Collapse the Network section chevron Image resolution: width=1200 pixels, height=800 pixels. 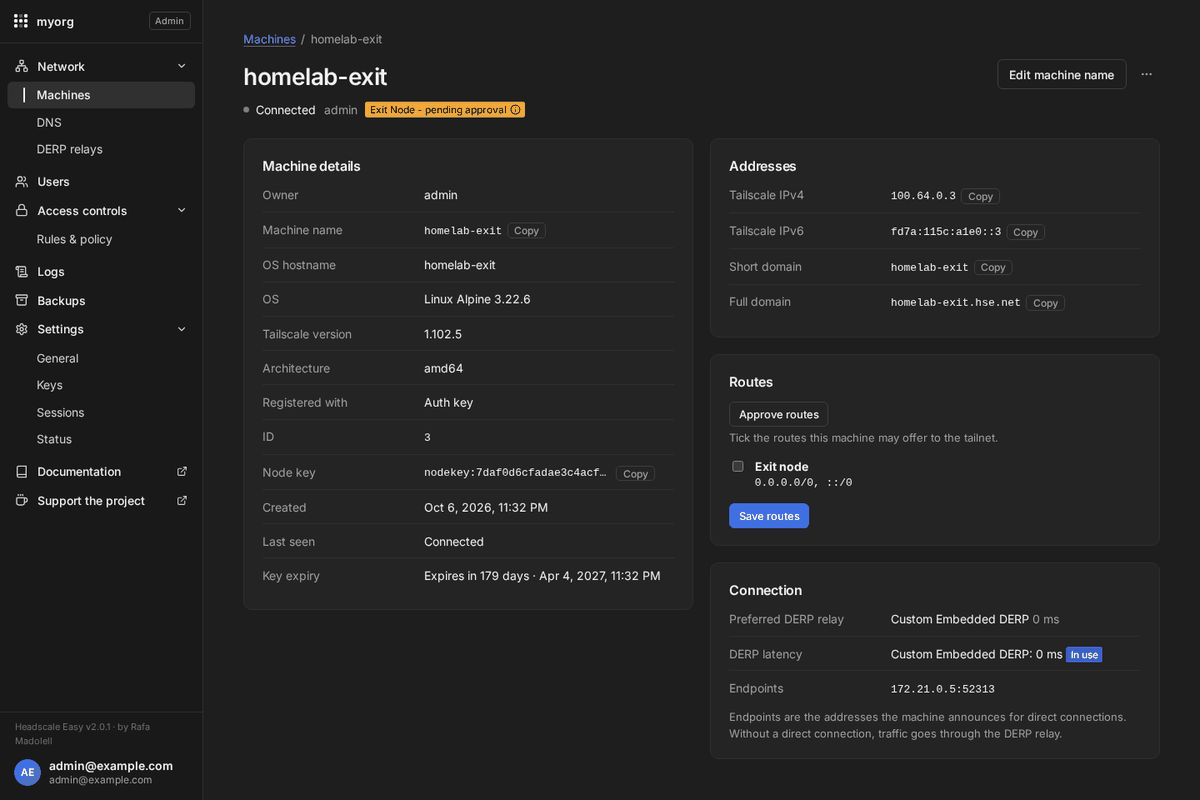click(x=182, y=66)
